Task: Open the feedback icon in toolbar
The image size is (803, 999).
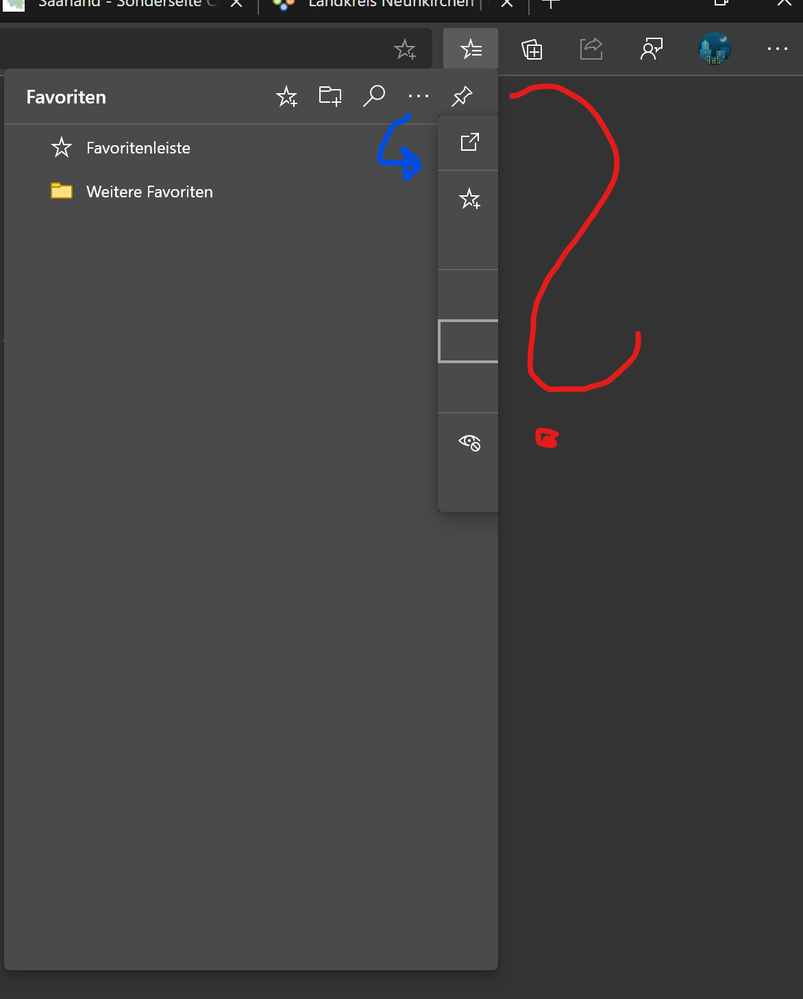Action: pos(651,48)
